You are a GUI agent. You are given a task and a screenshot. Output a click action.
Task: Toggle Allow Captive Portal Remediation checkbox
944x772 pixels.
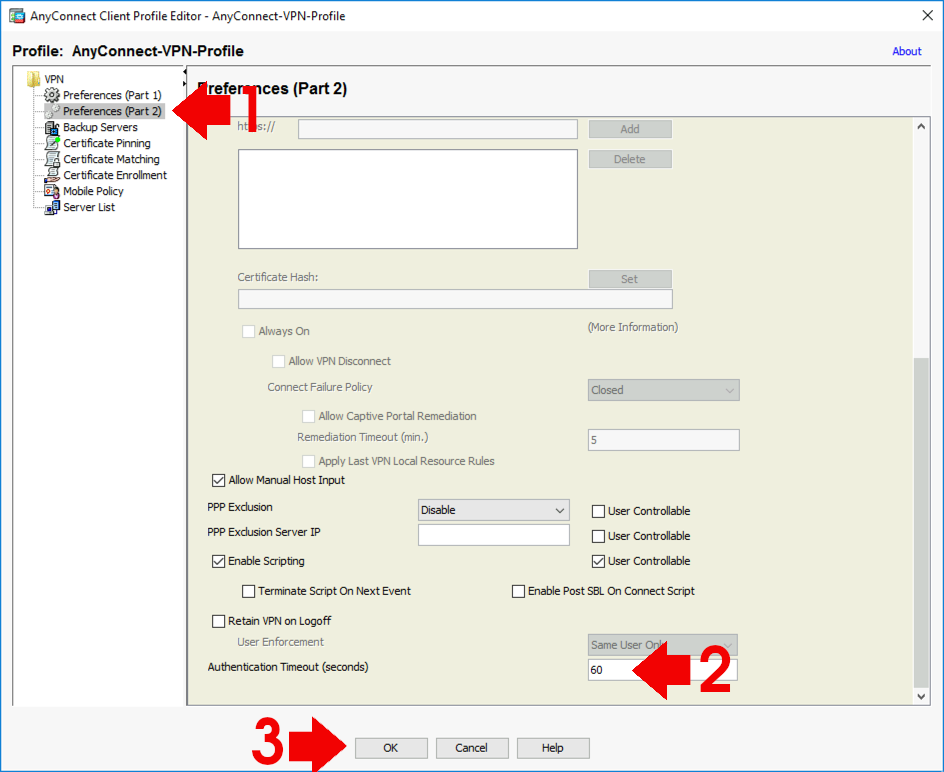point(308,416)
